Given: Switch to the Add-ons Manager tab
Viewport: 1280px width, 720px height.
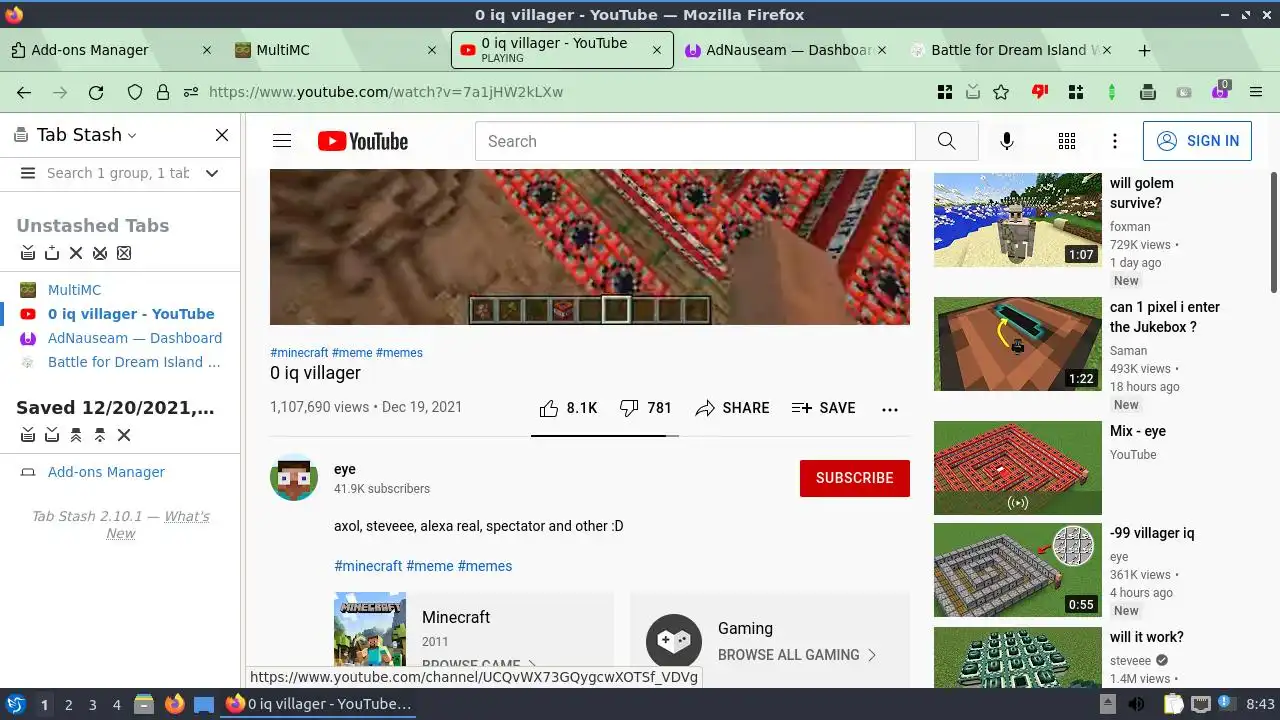Looking at the screenshot, I should (x=112, y=50).
